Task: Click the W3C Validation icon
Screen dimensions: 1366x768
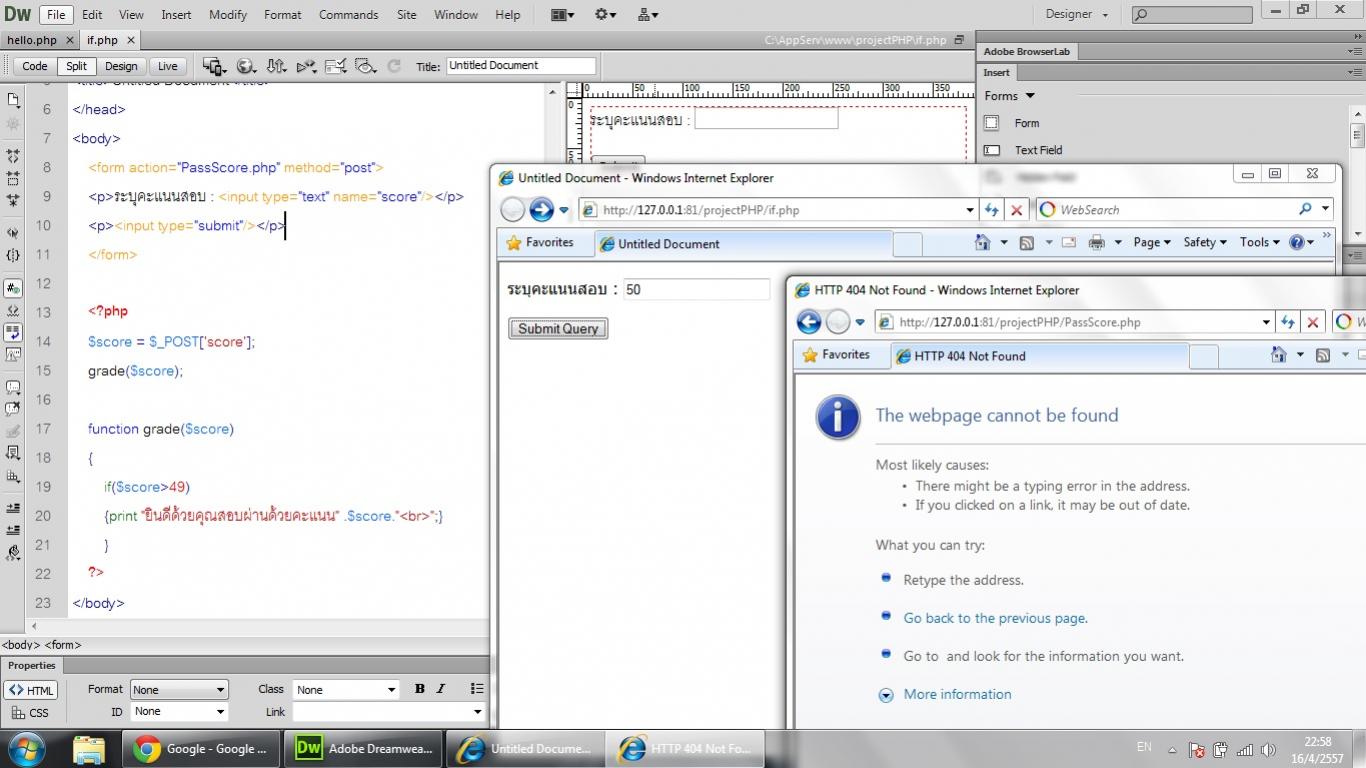Action: [x=306, y=66]
